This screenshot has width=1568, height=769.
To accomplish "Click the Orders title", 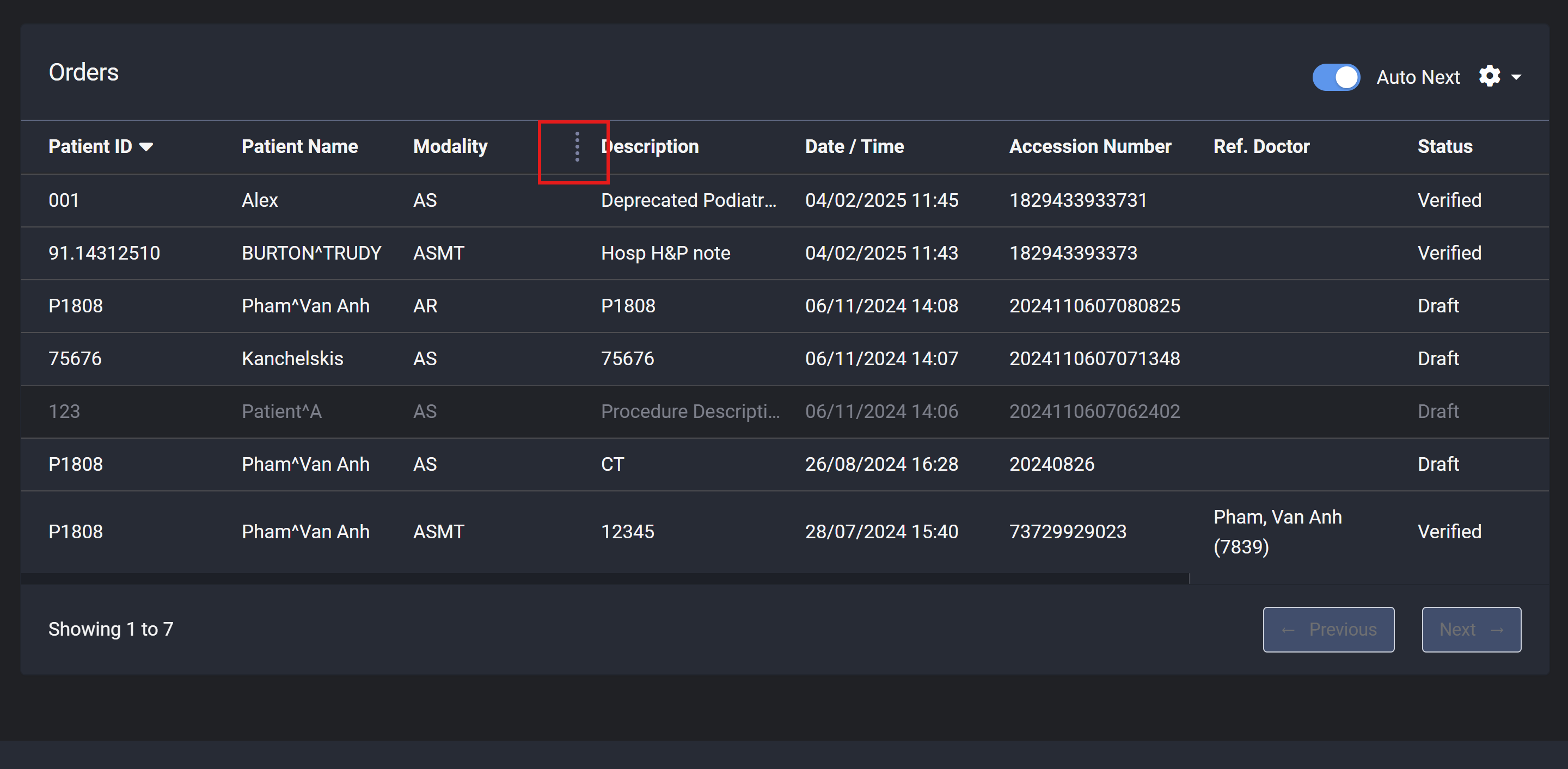I will (x=83, y=72).
